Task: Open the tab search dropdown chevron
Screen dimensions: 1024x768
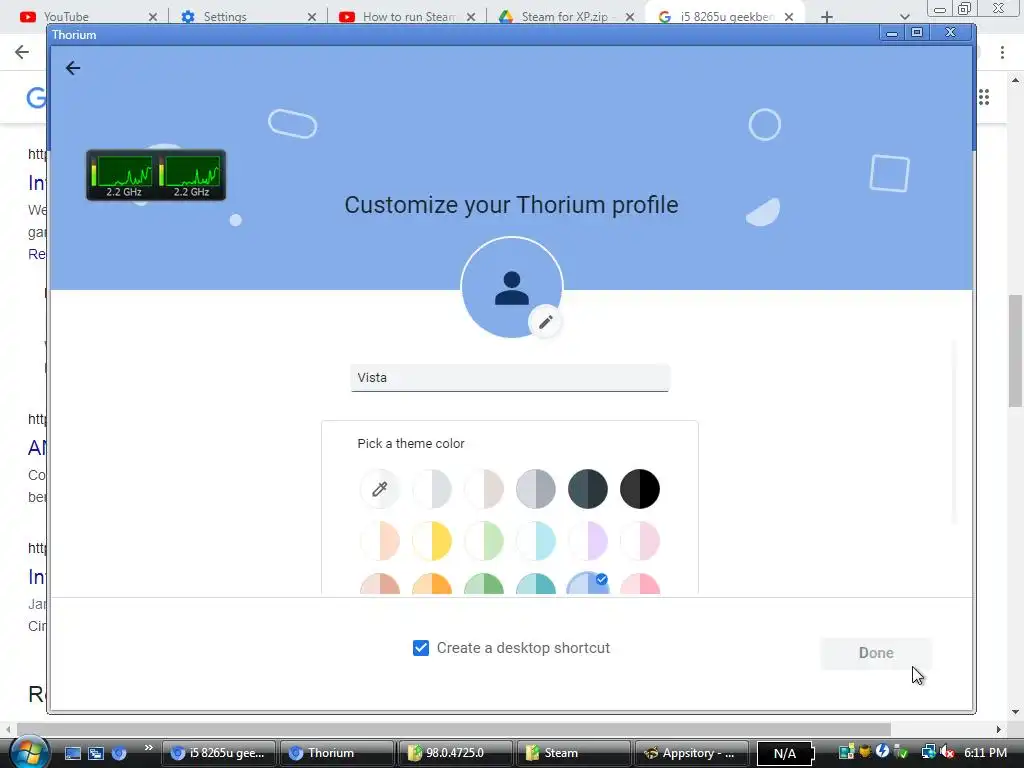Action: (x=904, y=17)
